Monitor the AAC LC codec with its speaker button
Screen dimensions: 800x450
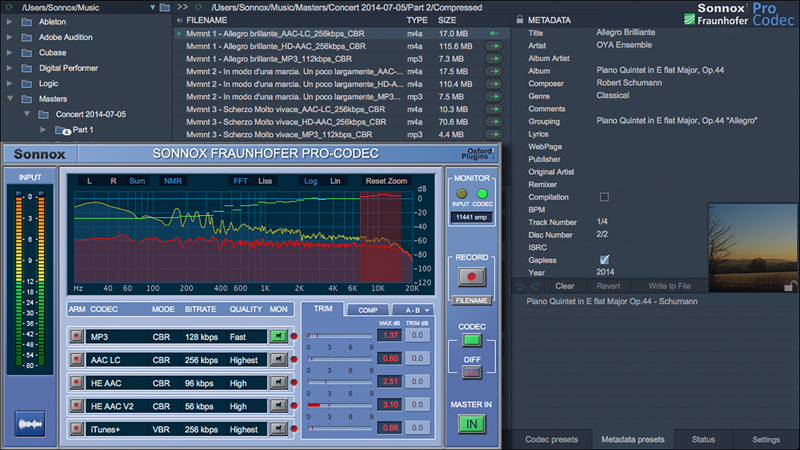pyautogui.click(x=278, y=359)
